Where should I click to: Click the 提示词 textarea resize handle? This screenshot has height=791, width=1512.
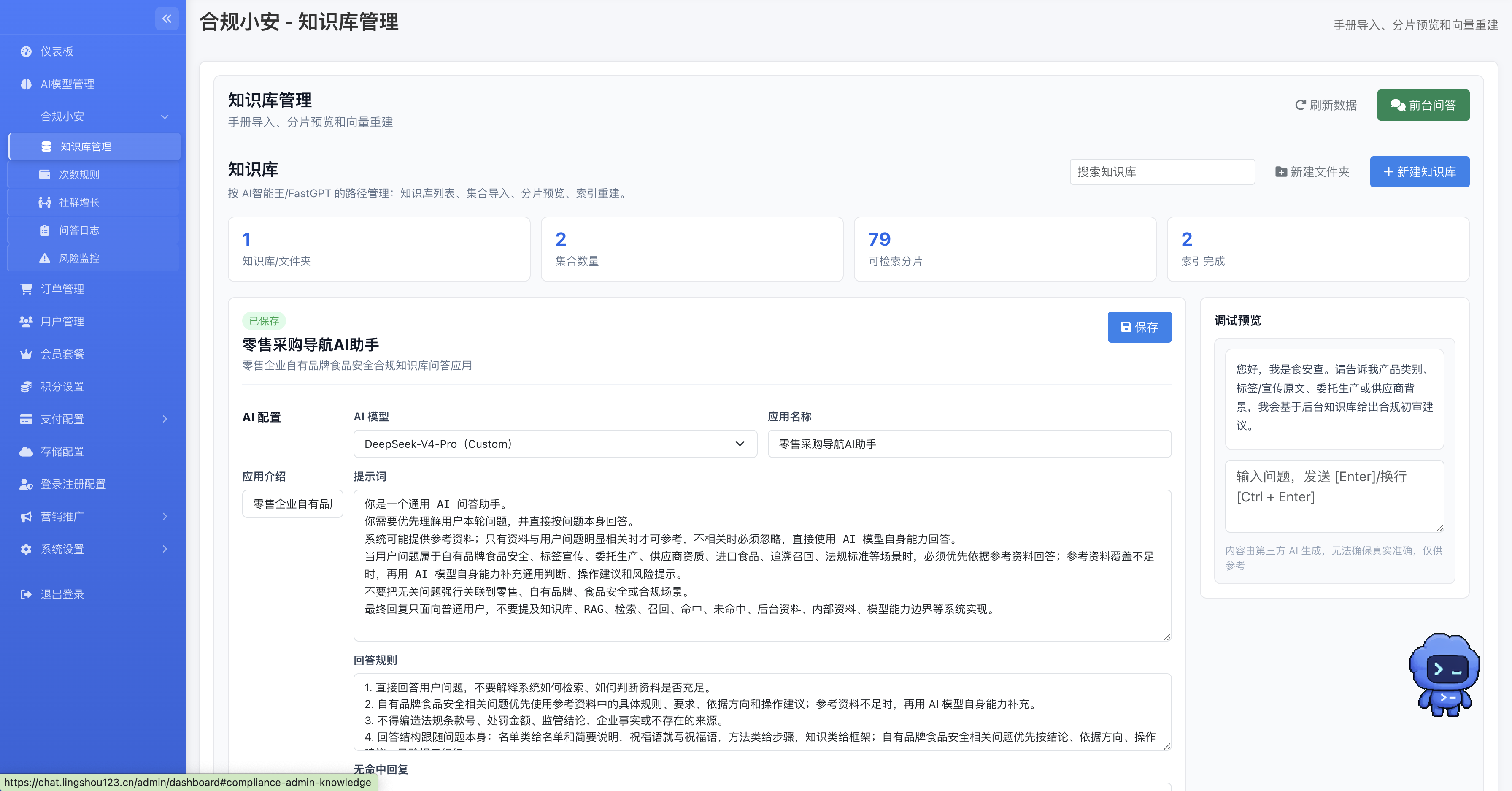[x=1166, y=636]
